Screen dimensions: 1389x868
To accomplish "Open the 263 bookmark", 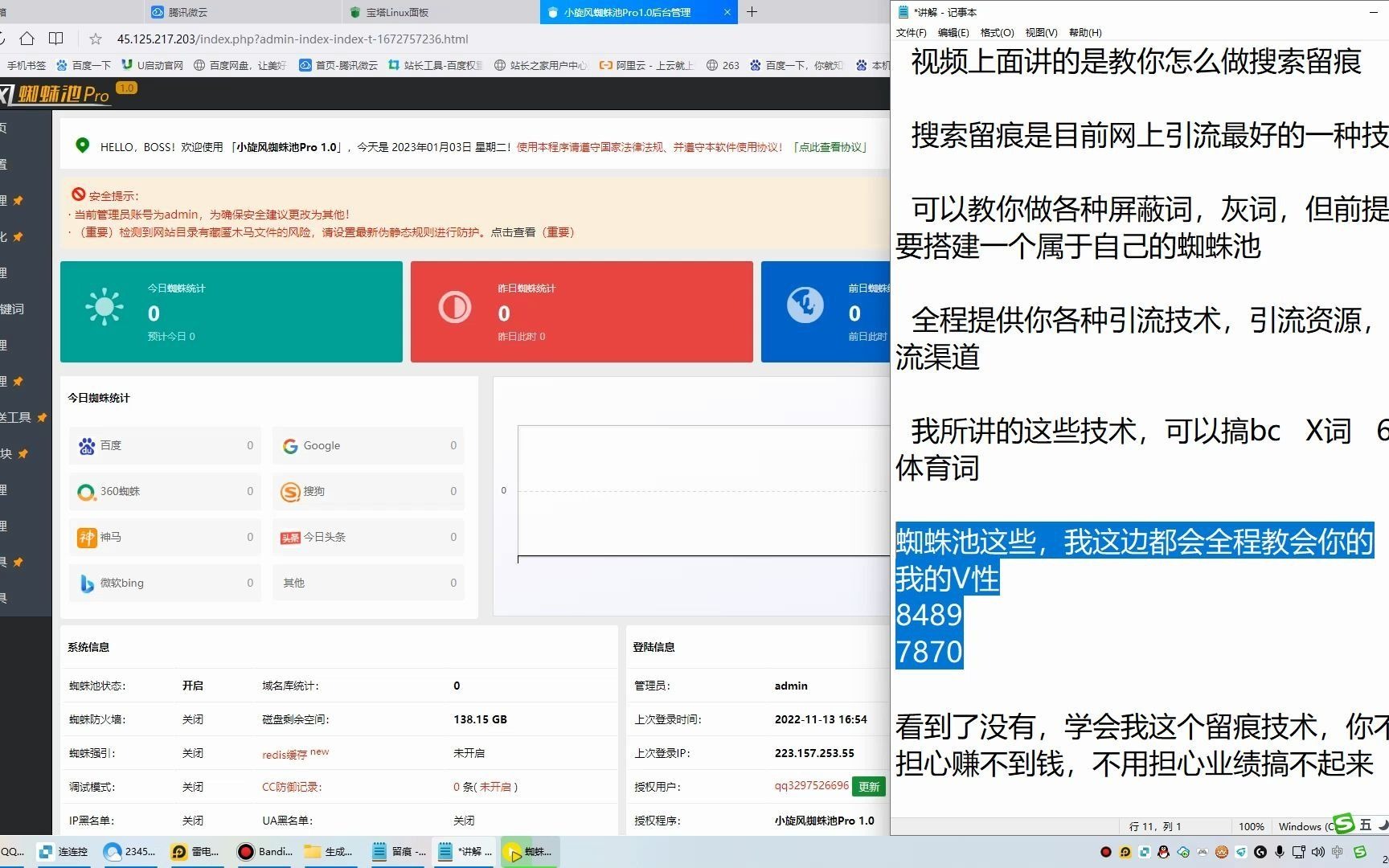I will 723,65.
